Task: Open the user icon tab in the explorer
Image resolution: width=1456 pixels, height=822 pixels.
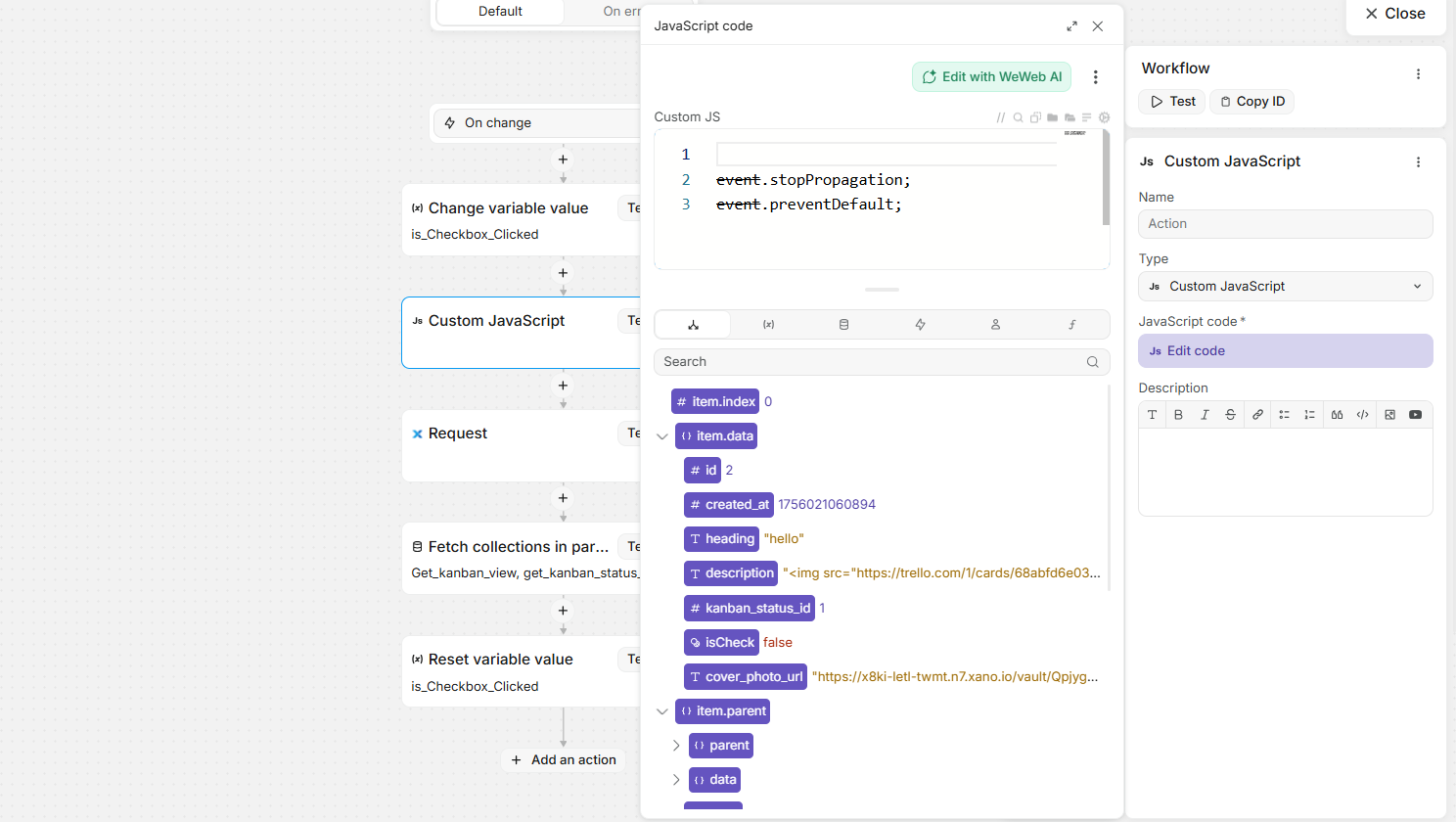Action: [x=995, y=325]
